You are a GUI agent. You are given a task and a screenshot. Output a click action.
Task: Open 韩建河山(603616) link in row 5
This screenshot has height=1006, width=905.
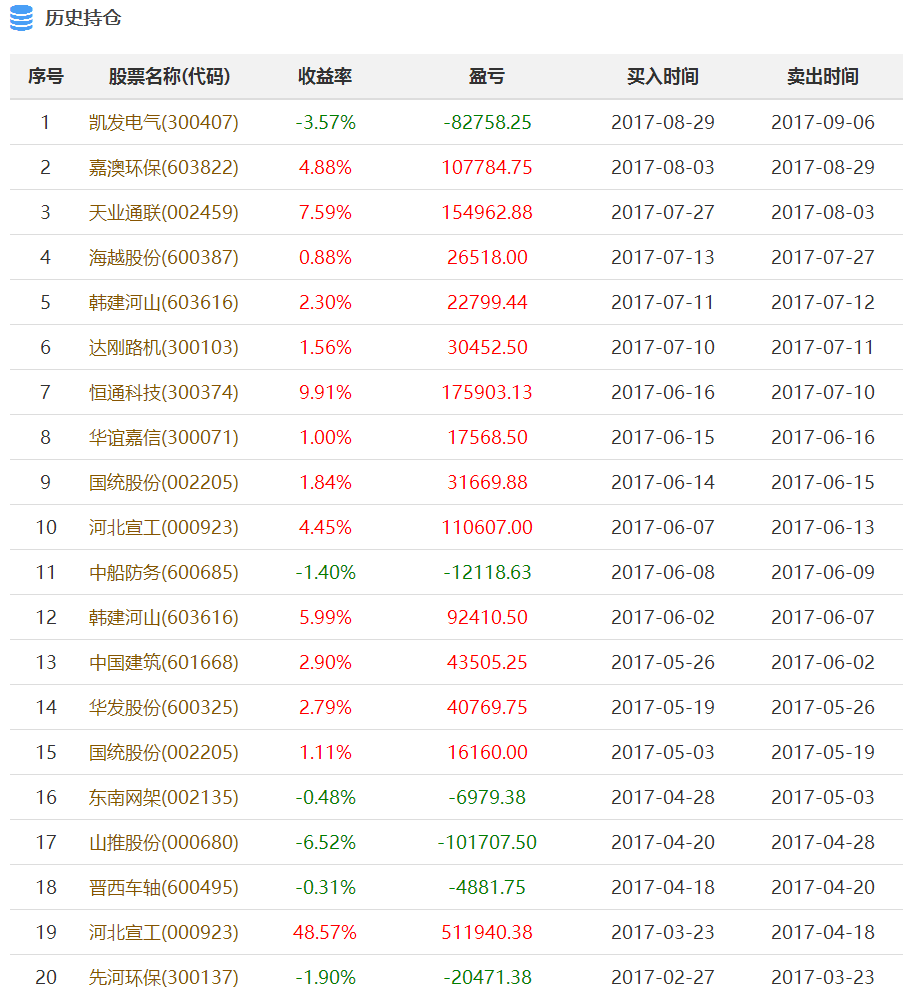coord(164,302)
